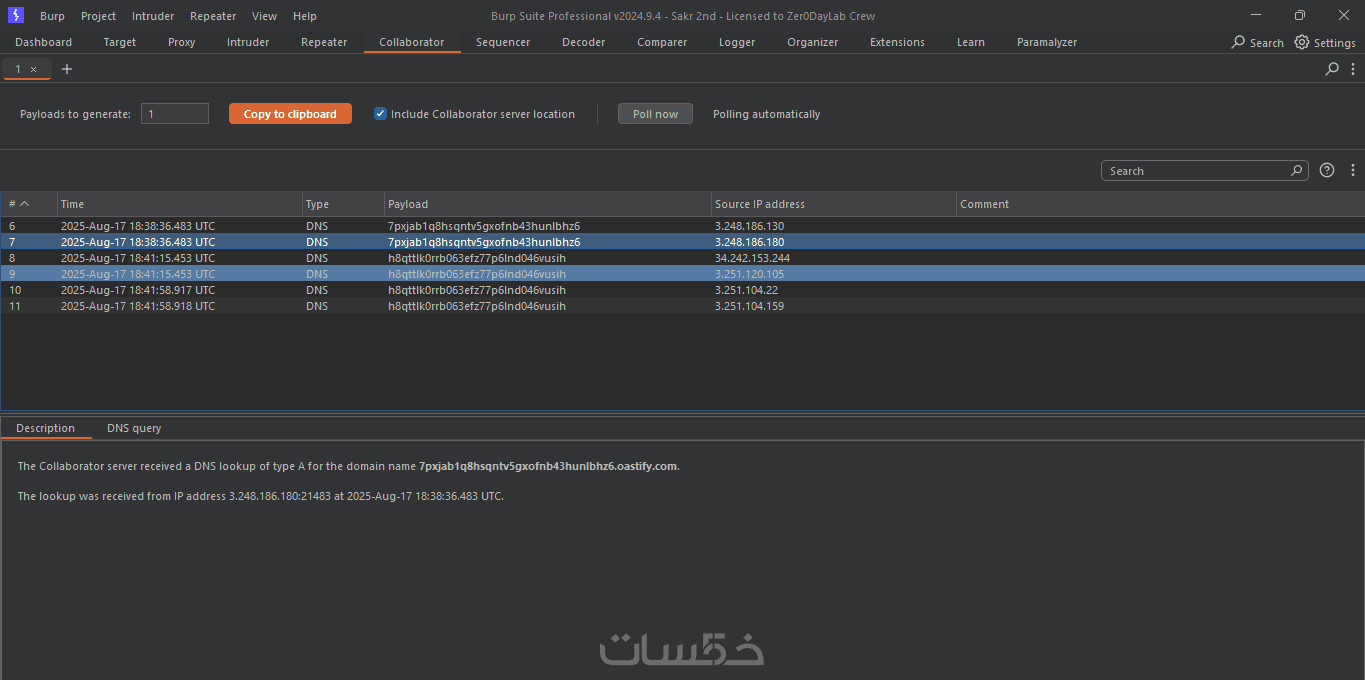This screenshot has width=1365, height=680.
Task: Open Settings gear in top bar
Action: (x=1301, y=42)
